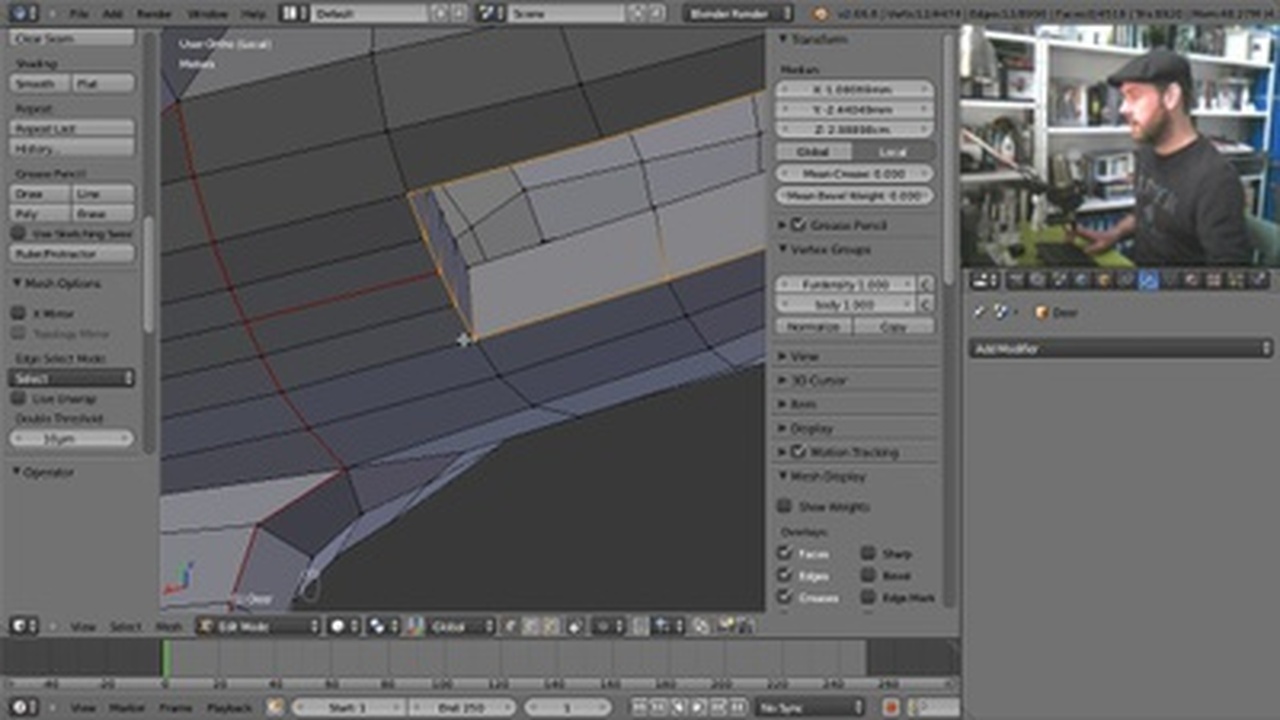Open the Add Modifier dropdown
1280x720 pixels.
(x=1120, y=349)
